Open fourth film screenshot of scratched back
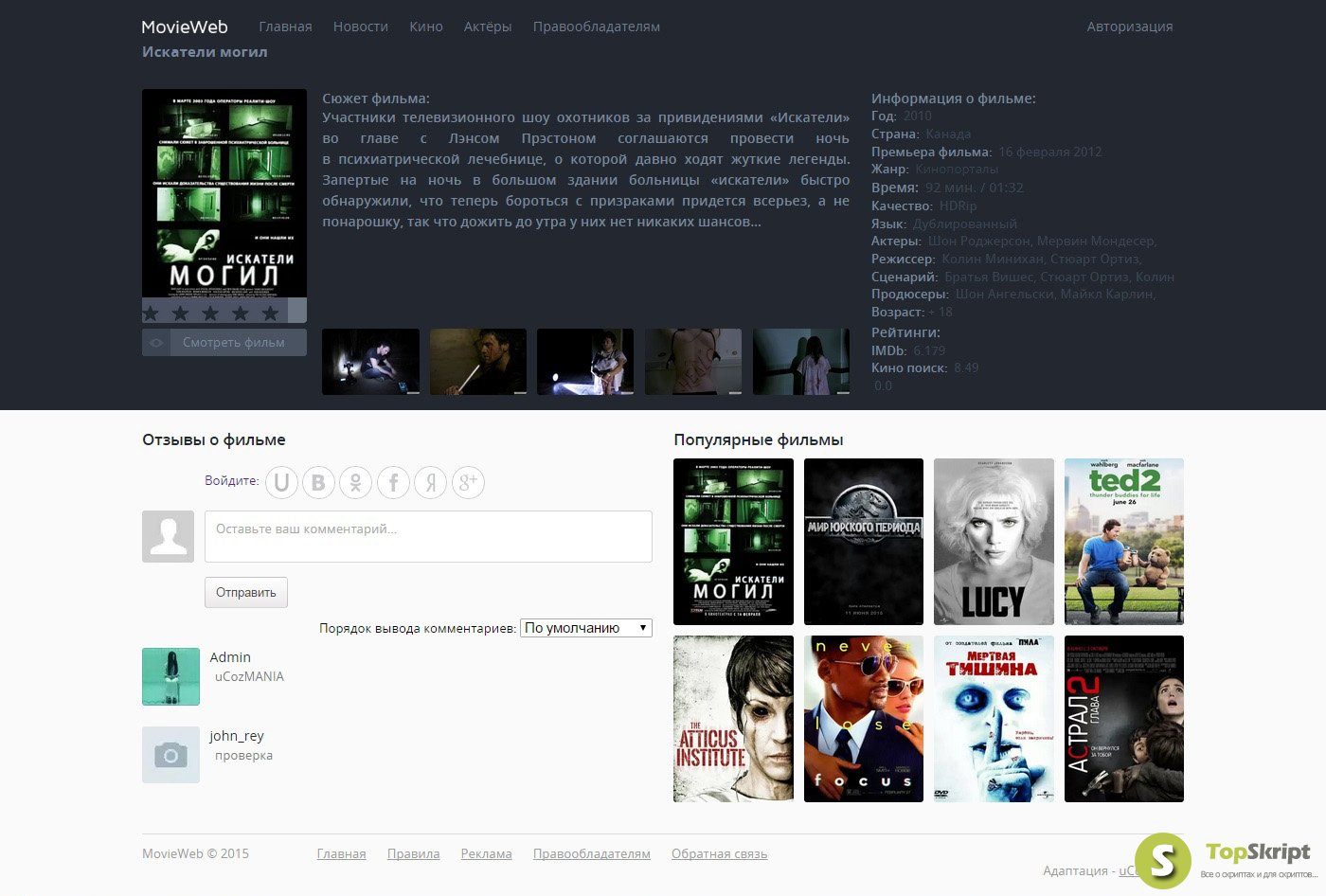The width and height of the screenshot is (1326, 896). coord(693,362)
